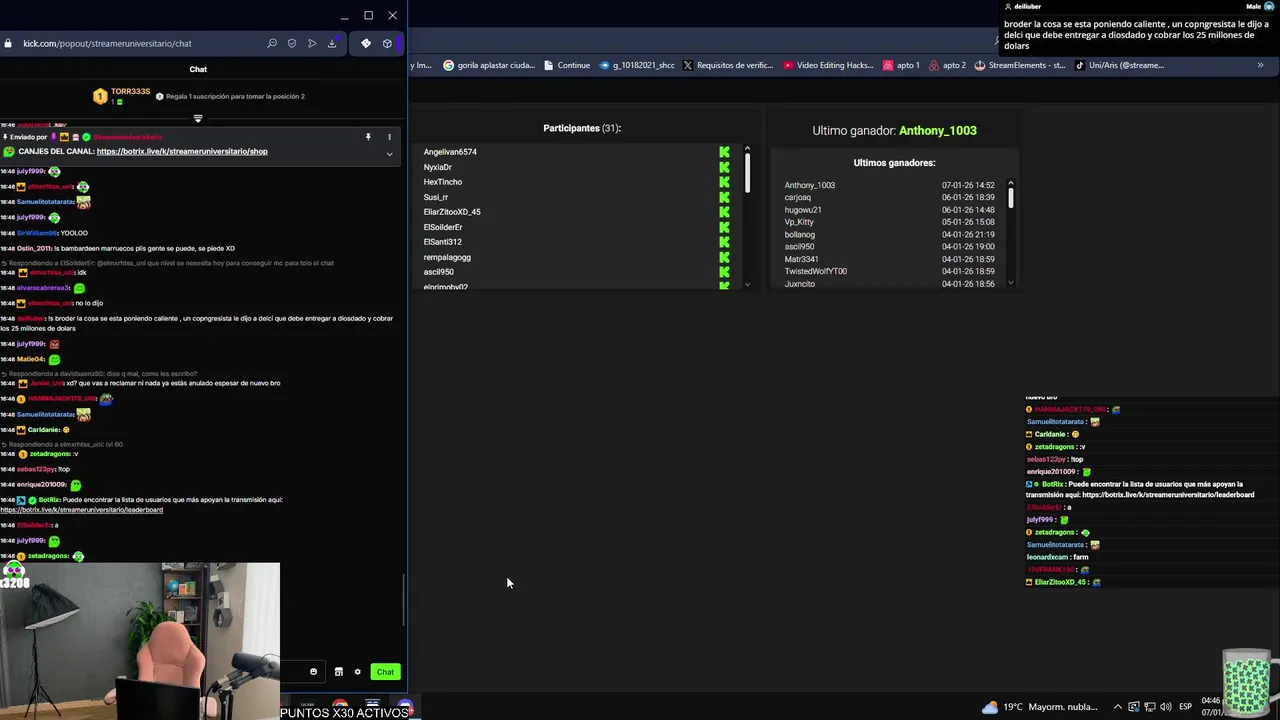Screen dimensions: 1280x720
Task: Click winner Vp_Kitty in Ultimos ganadores
Action: pyautogui.click(x=799, y=222)
